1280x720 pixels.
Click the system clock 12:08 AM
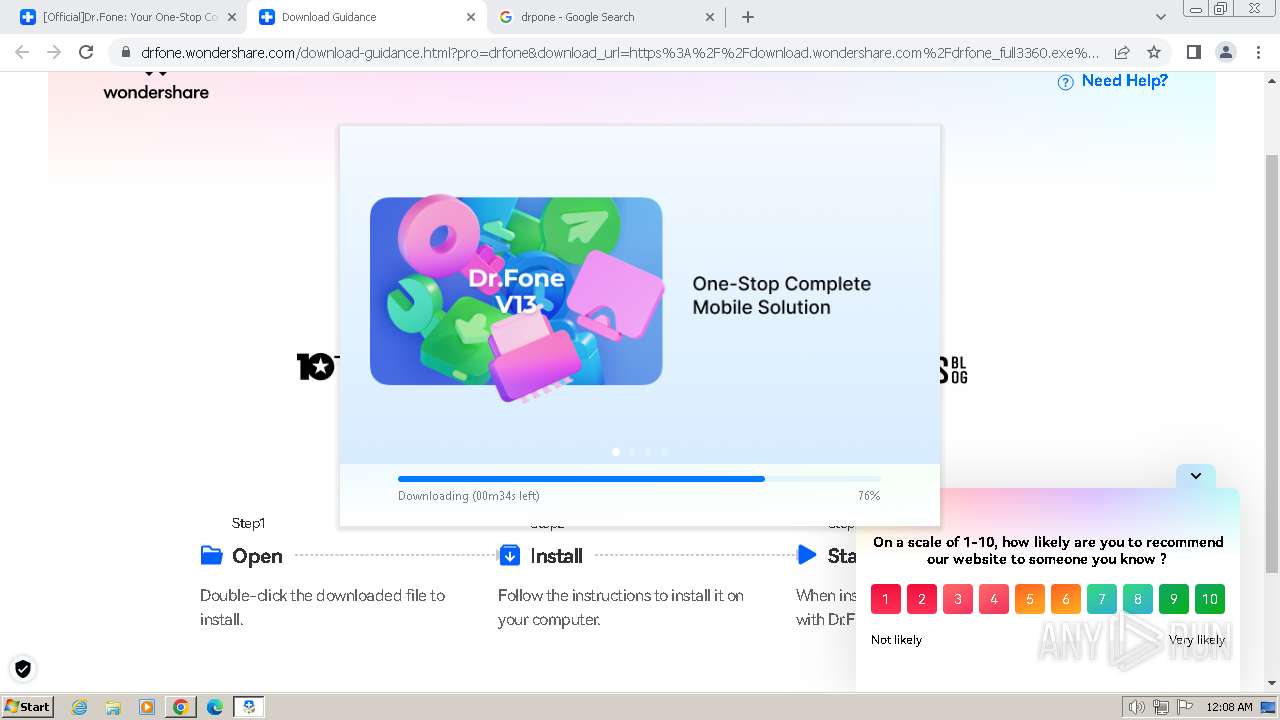[x=1229, y=707]
